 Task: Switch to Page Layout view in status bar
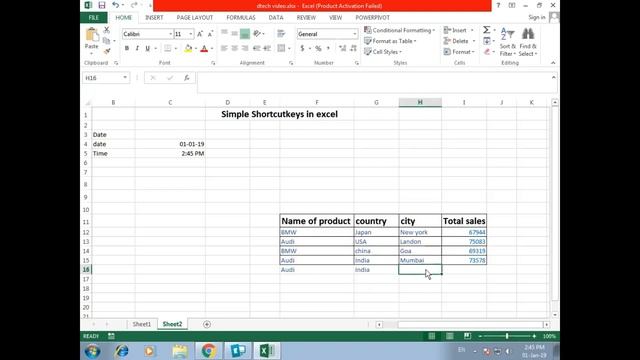tap(449, 336)
